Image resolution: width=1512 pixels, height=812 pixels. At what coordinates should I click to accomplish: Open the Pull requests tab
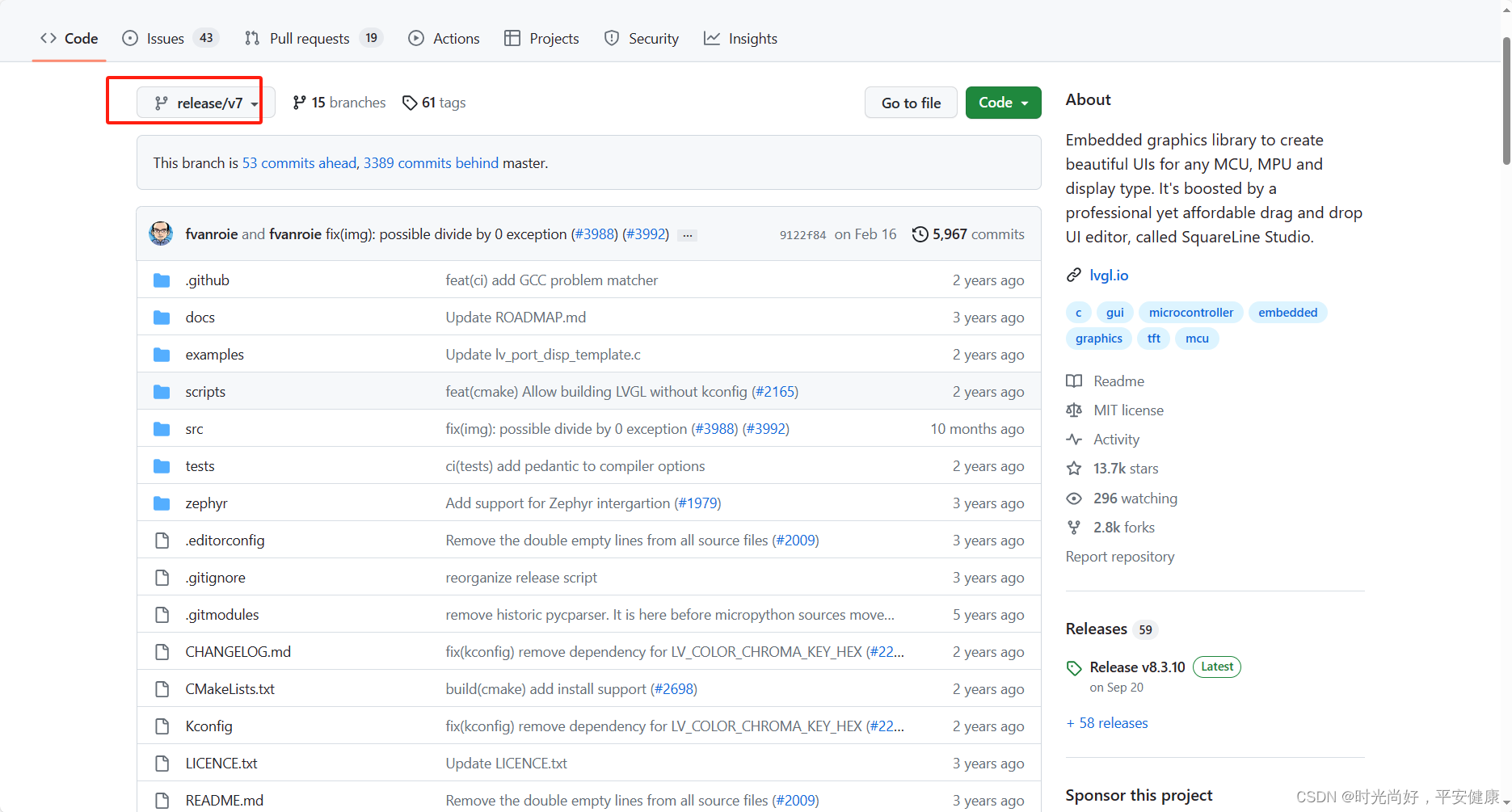tap(314, 39)
